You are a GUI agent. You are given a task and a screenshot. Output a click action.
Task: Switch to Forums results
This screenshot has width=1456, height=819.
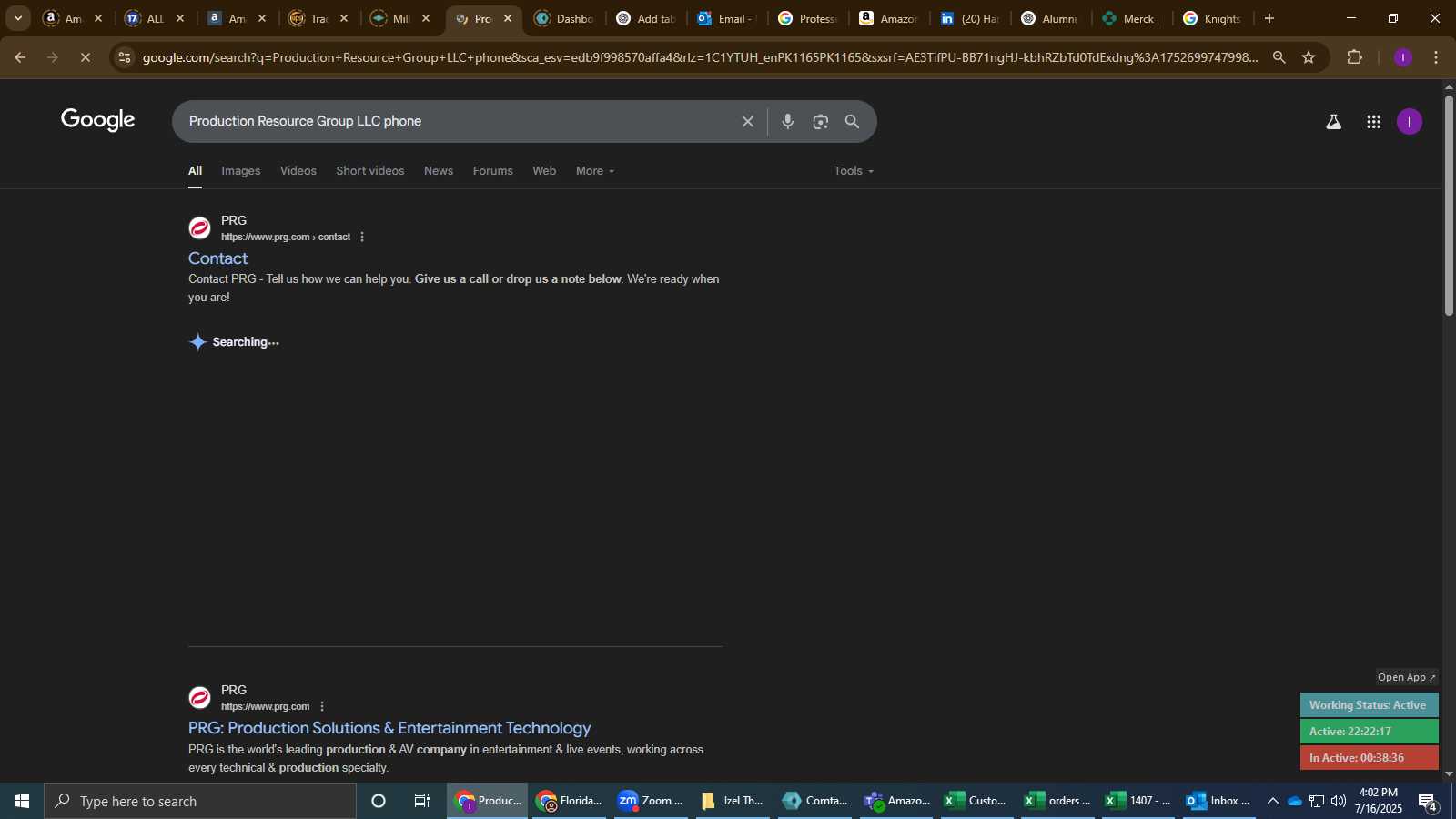pyautogui.click(x=493, y=171)
